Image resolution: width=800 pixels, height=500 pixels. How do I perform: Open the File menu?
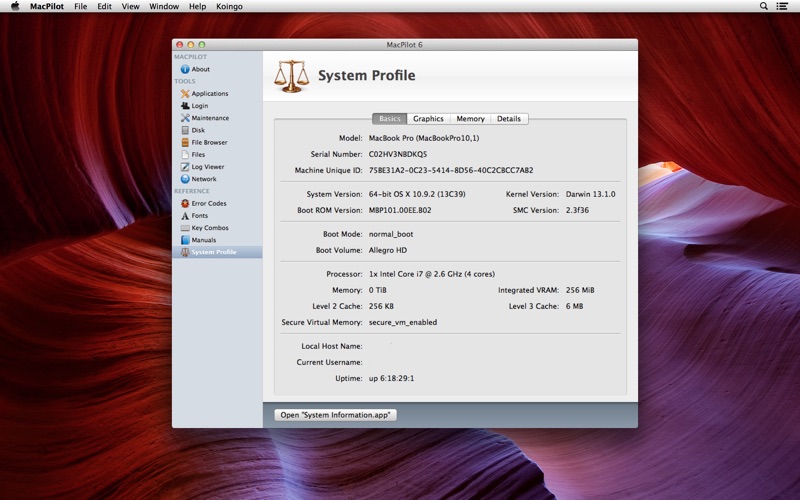(x=81, y=6)
